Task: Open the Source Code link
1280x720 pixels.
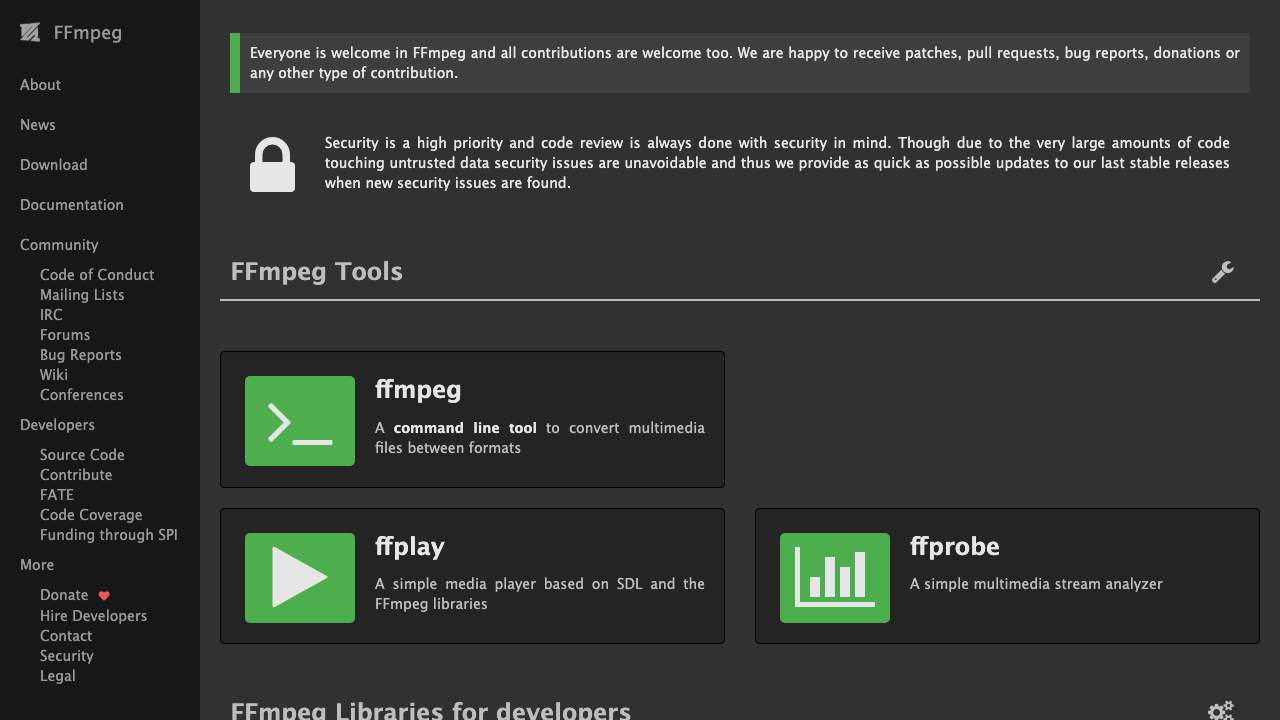Action: pyautogui.click(x=82, y=455)
